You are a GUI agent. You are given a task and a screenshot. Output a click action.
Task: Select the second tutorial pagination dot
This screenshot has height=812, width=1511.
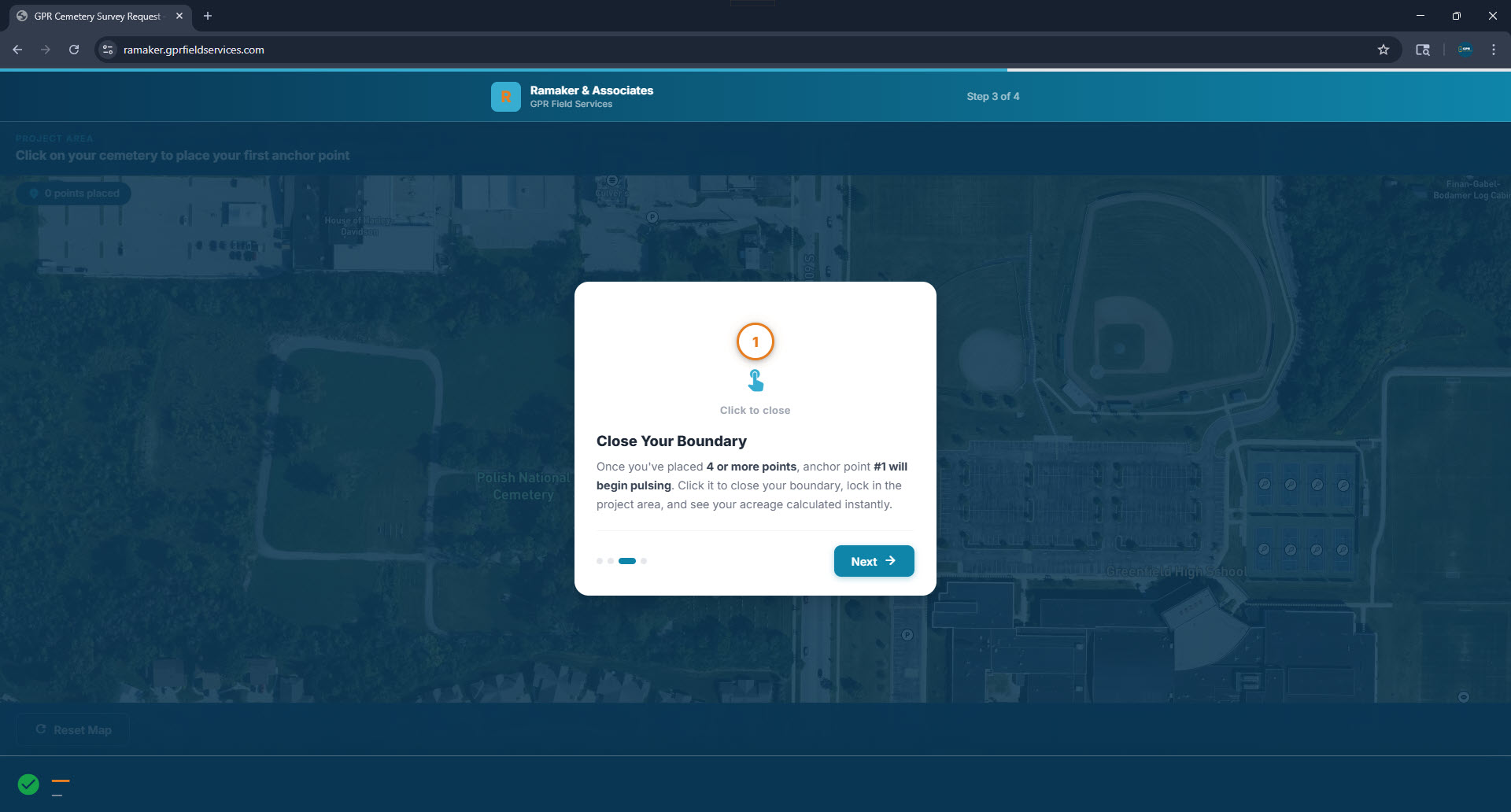click(611, 561)
